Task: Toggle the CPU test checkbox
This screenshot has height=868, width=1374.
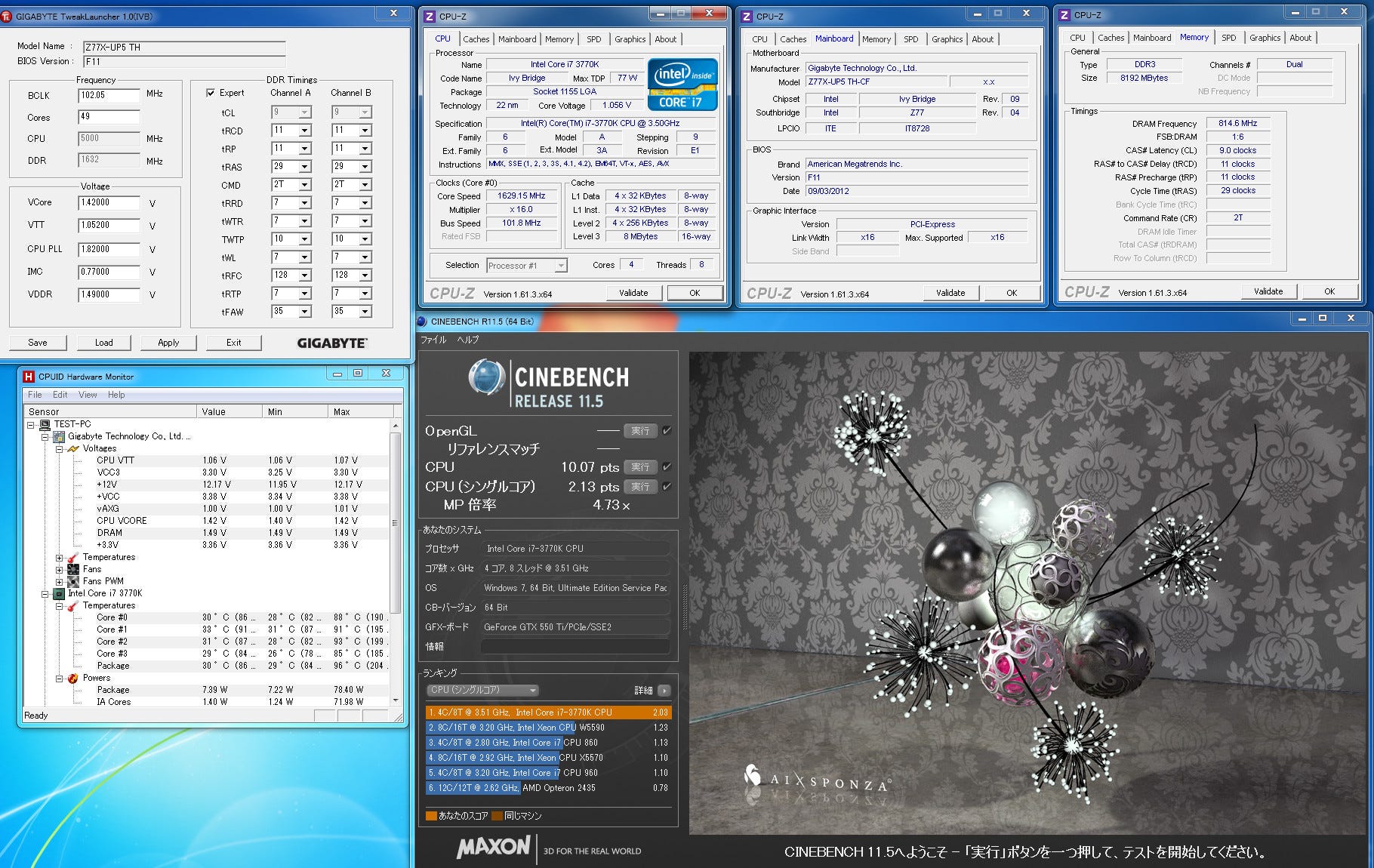Action: pyautogui.click(x=667, y=466)
